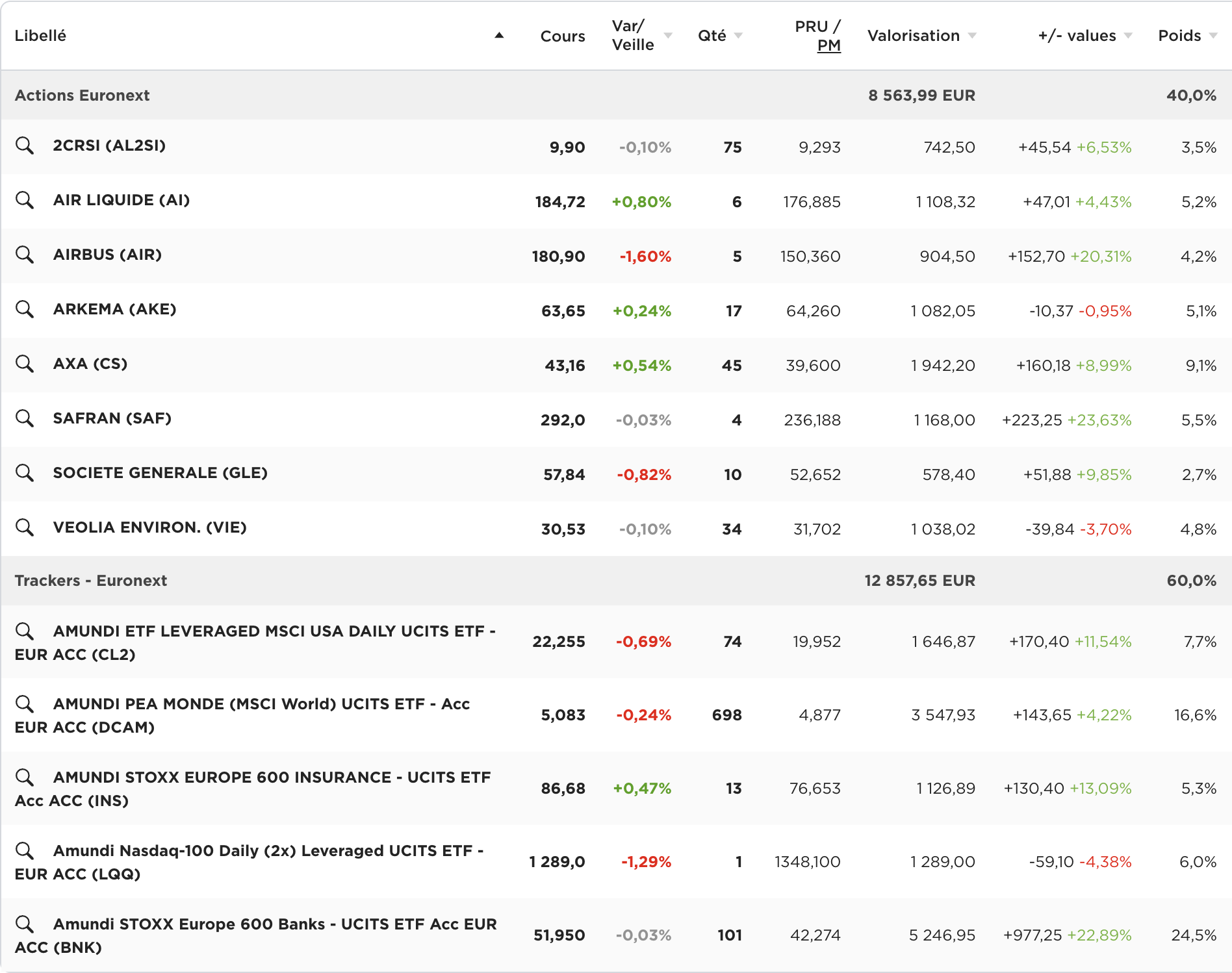Sort by Var/Veille column arrow
1232x973 pixels.
point(668,36)
